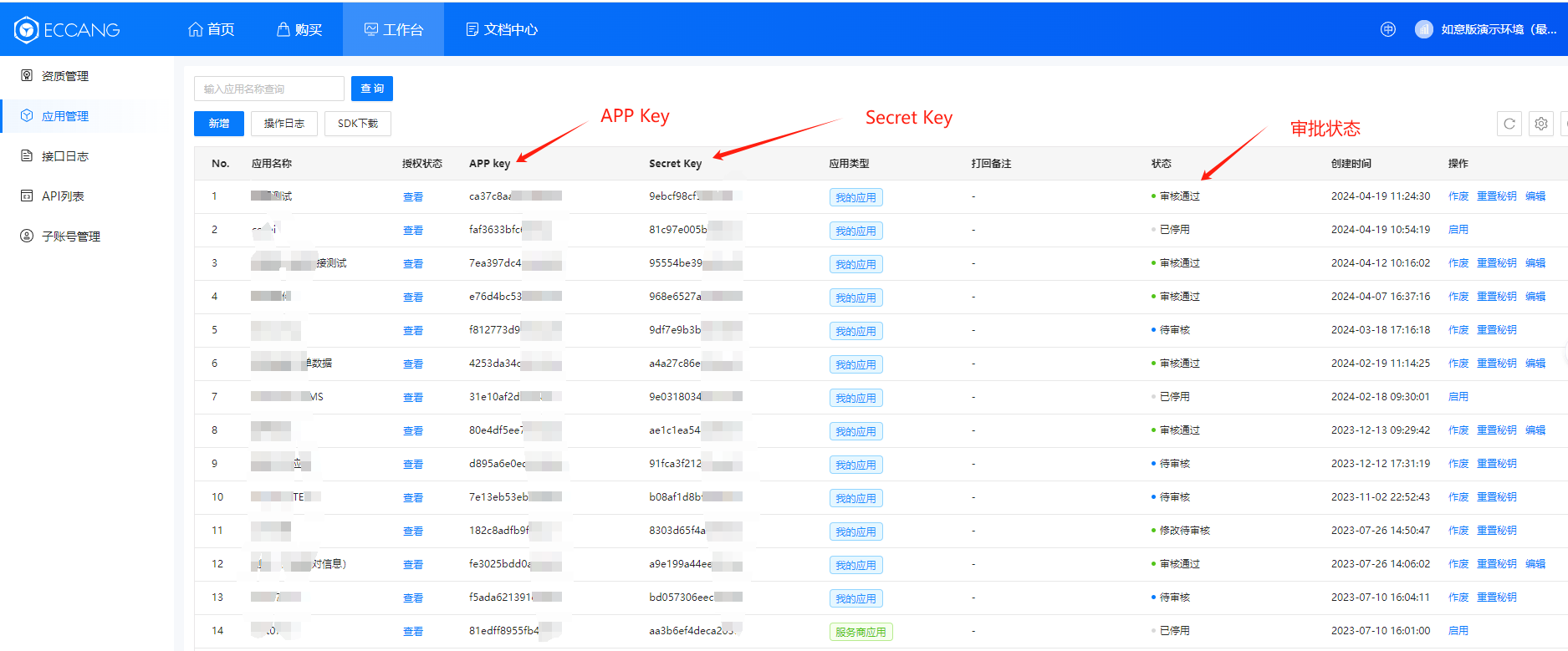Click the 资质管理 badge icon
1568x651 pixels.
27,76
